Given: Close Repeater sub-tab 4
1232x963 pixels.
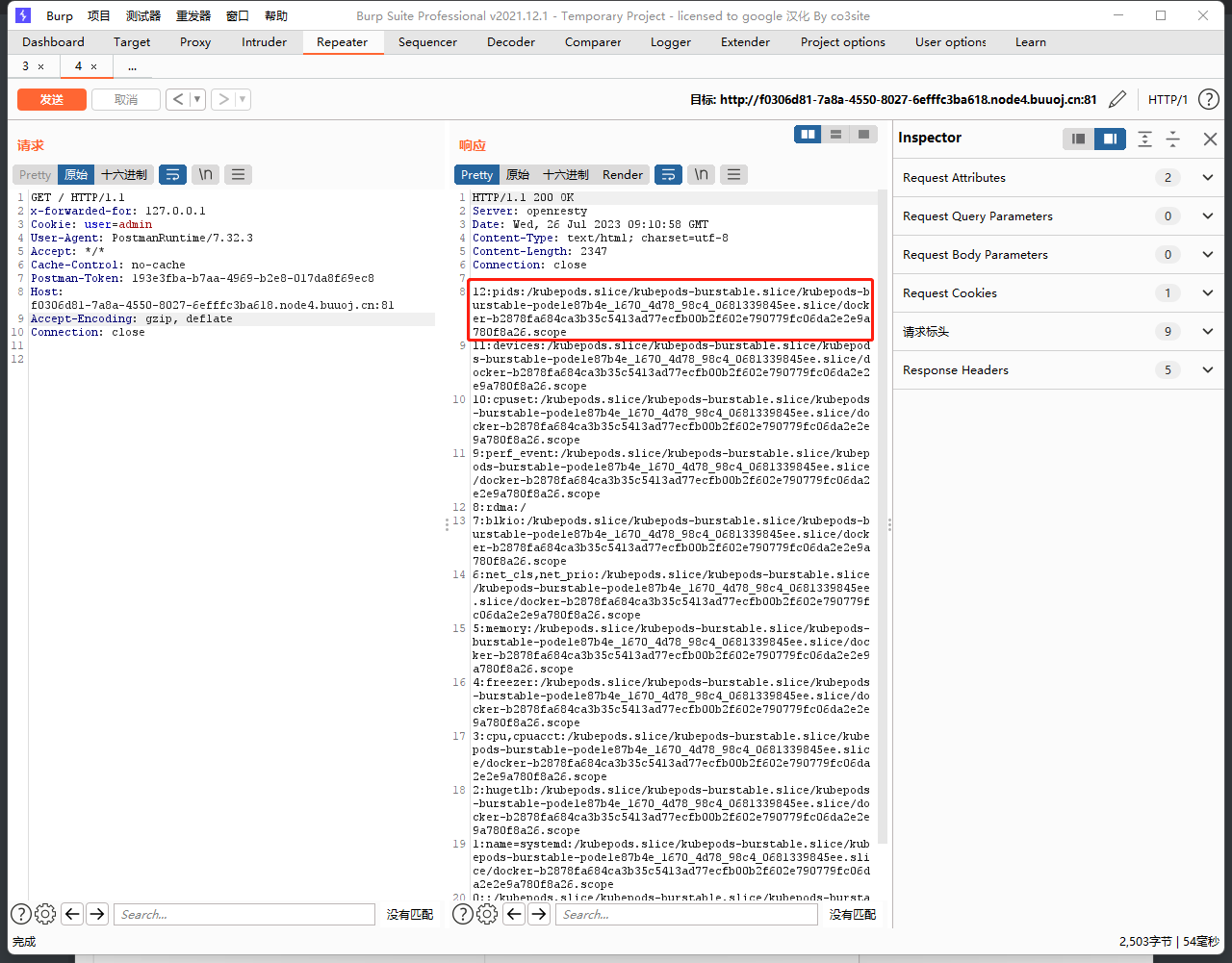Looking at the screenshot, I should pyautogui.click(x=93, y=66).
